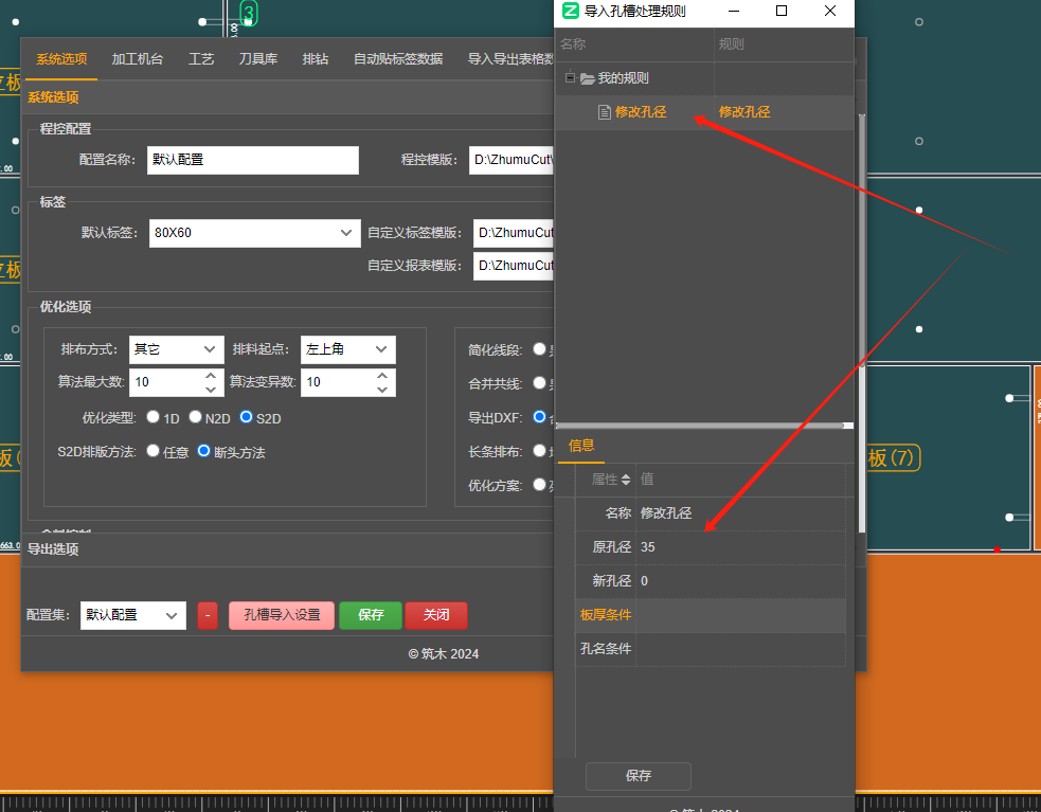
Task: Select the 1D optimization type radio button
Action: pos(153,417)
